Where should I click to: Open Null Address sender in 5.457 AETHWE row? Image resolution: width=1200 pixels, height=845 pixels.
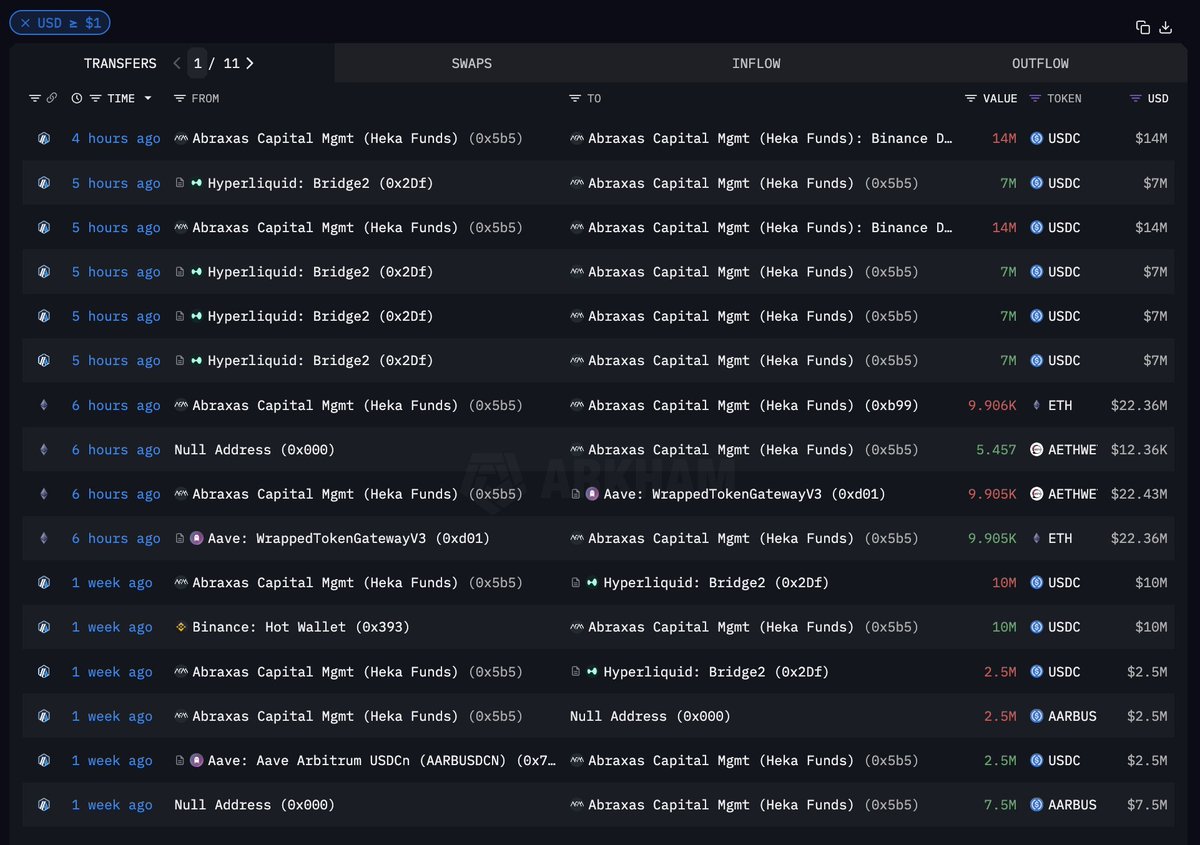(255, 450)
